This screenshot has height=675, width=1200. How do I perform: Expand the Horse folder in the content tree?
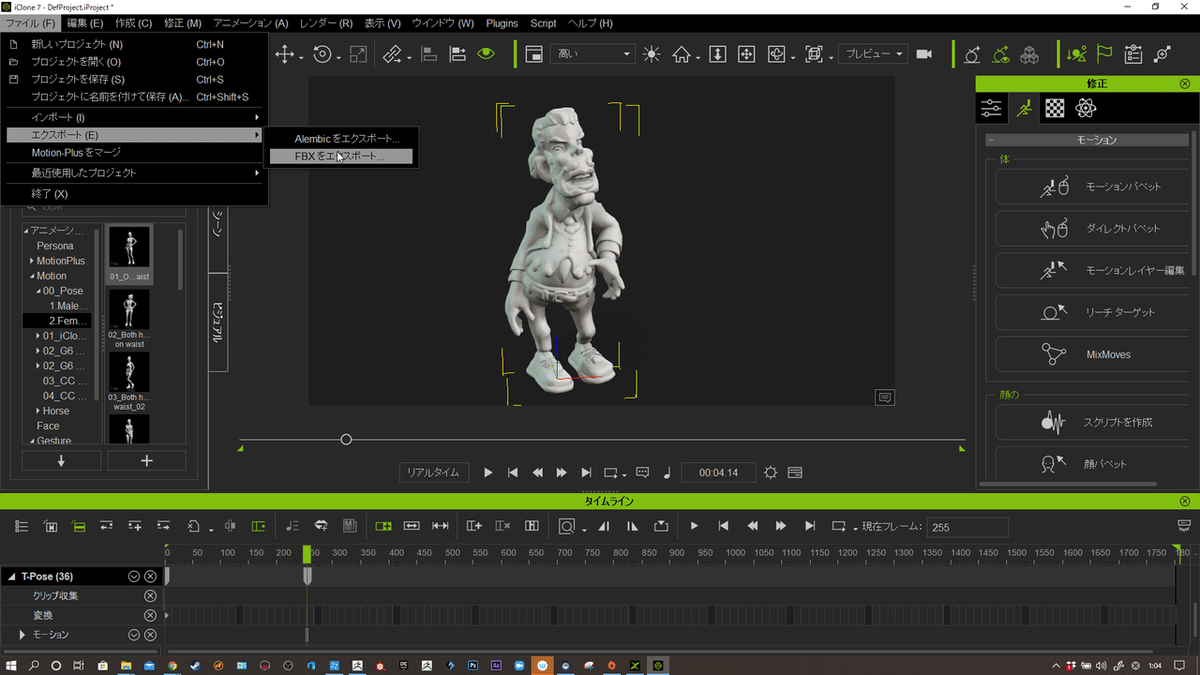click(39, 411)
